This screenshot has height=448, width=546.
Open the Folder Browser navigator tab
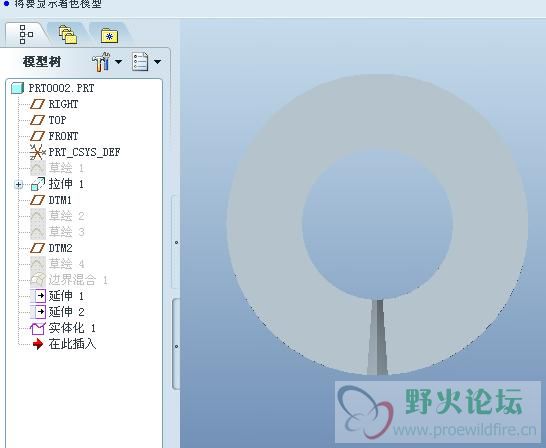(x=68, y=34)
